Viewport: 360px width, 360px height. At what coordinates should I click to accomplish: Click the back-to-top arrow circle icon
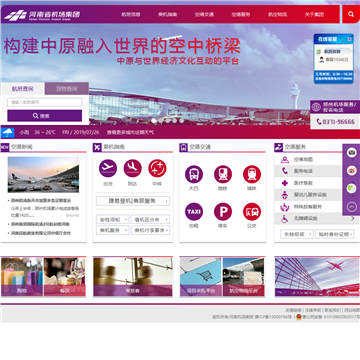point(352,207)
